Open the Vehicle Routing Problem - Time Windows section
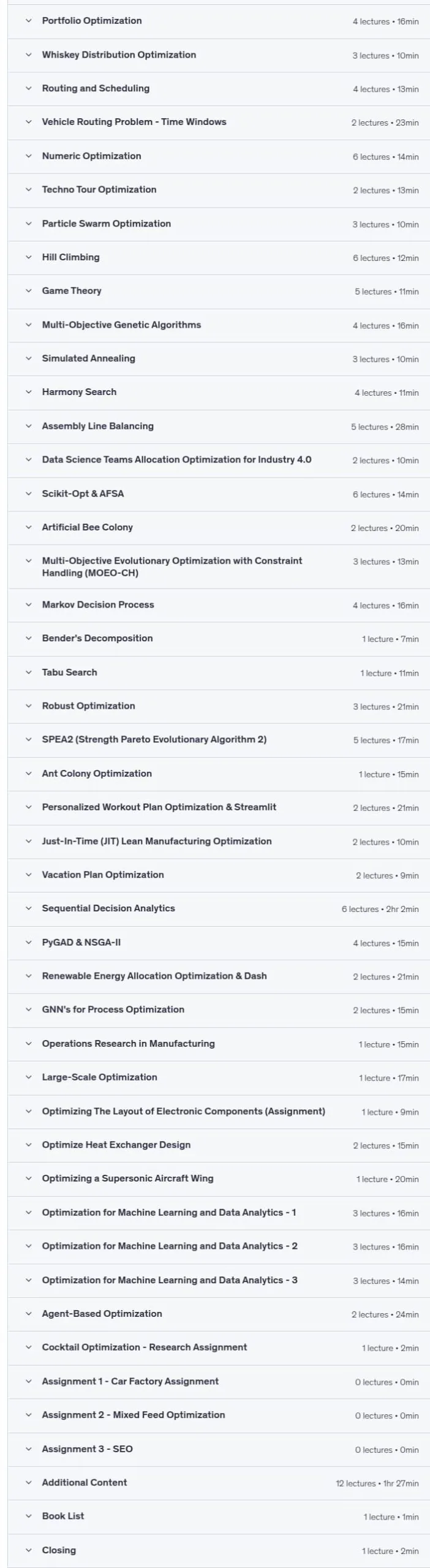The image size is (430, 1568). click(219, 122)
